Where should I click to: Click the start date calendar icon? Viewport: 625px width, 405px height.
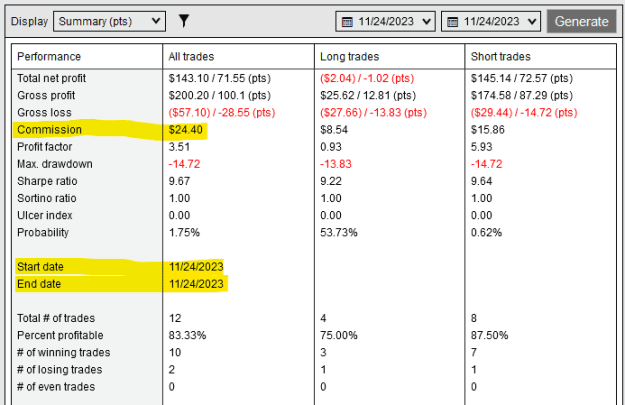[x=347, y=22]
